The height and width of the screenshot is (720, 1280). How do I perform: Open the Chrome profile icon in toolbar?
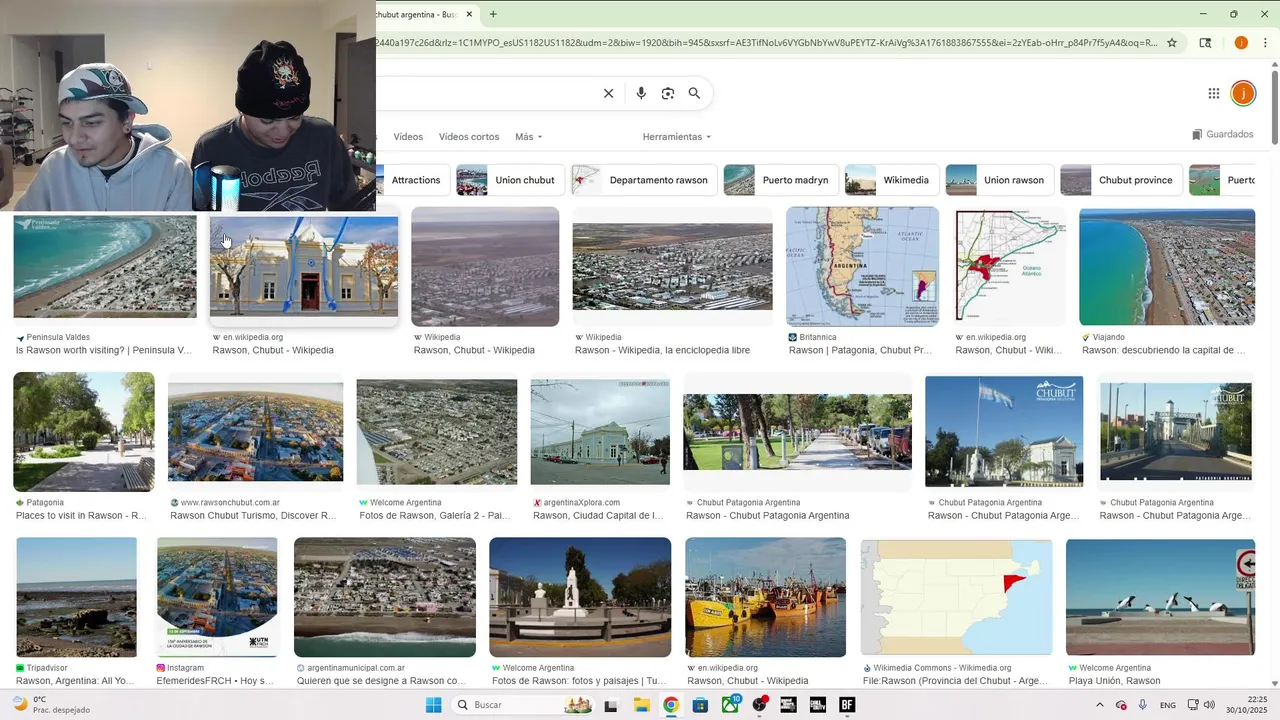1241,43
